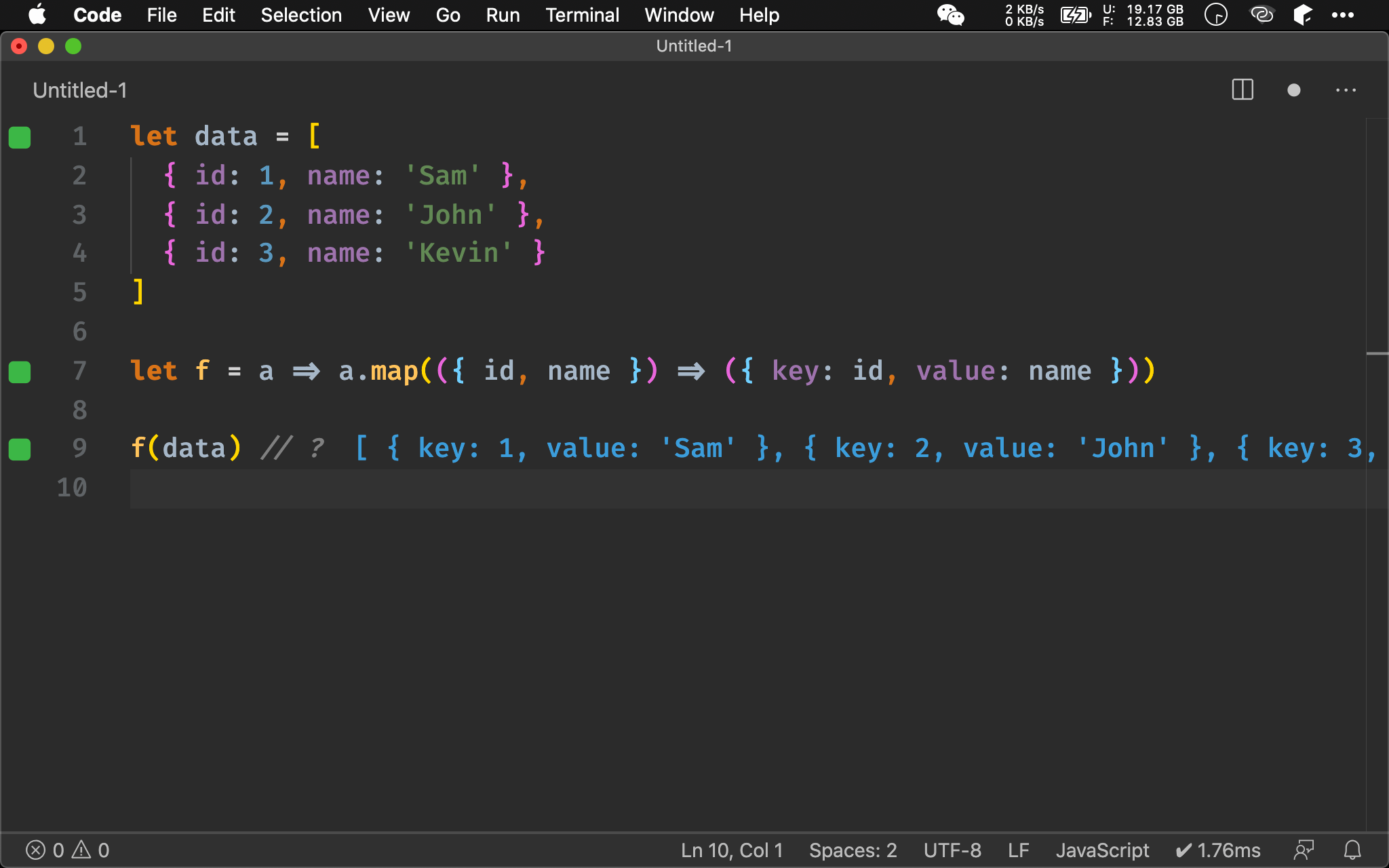Screen dimensions: 1389x868
Task: Click the 'John' string on line 3
Action: click(x=451, y=215)
